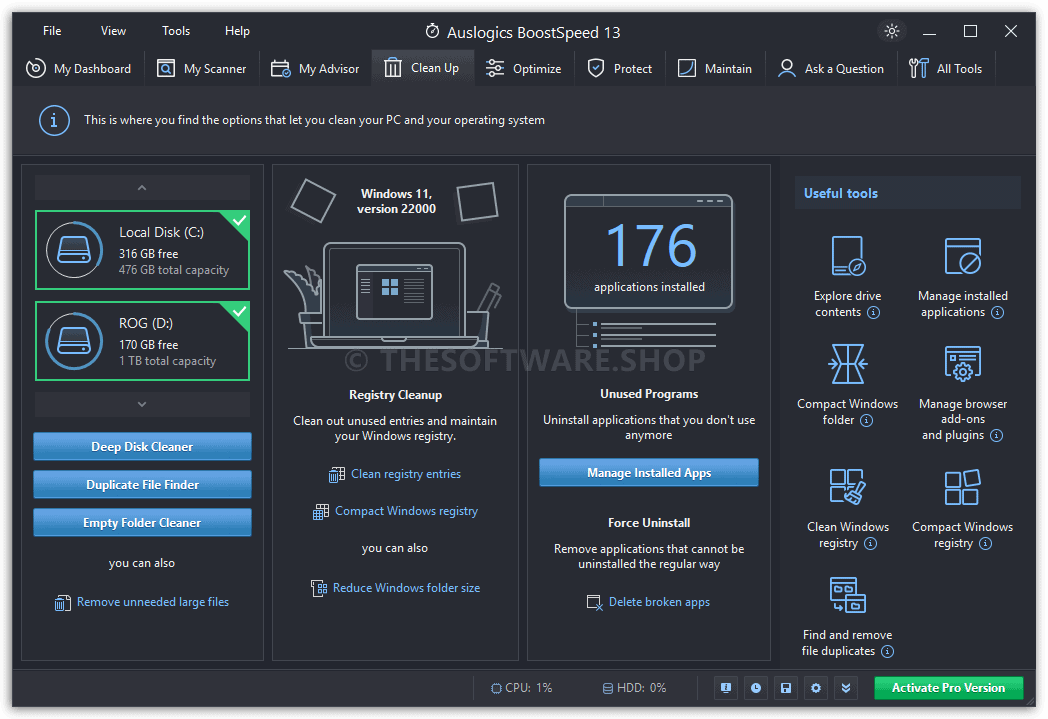Screen dimensions: 1048x719
Task: Open settings gear in status bar
Action: 816,688
